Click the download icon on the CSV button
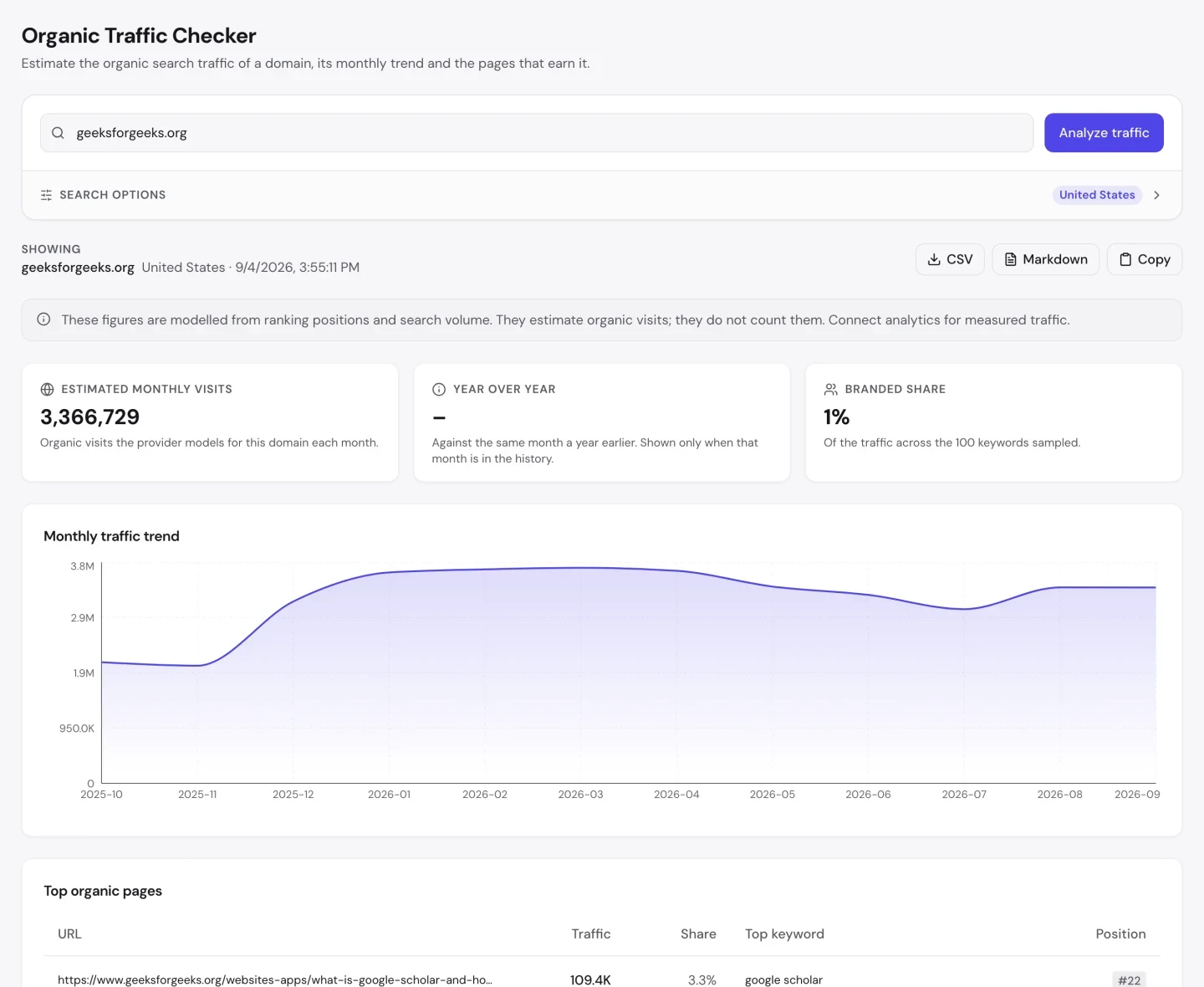The image size is (1204, 987). [x=934, y=259]
